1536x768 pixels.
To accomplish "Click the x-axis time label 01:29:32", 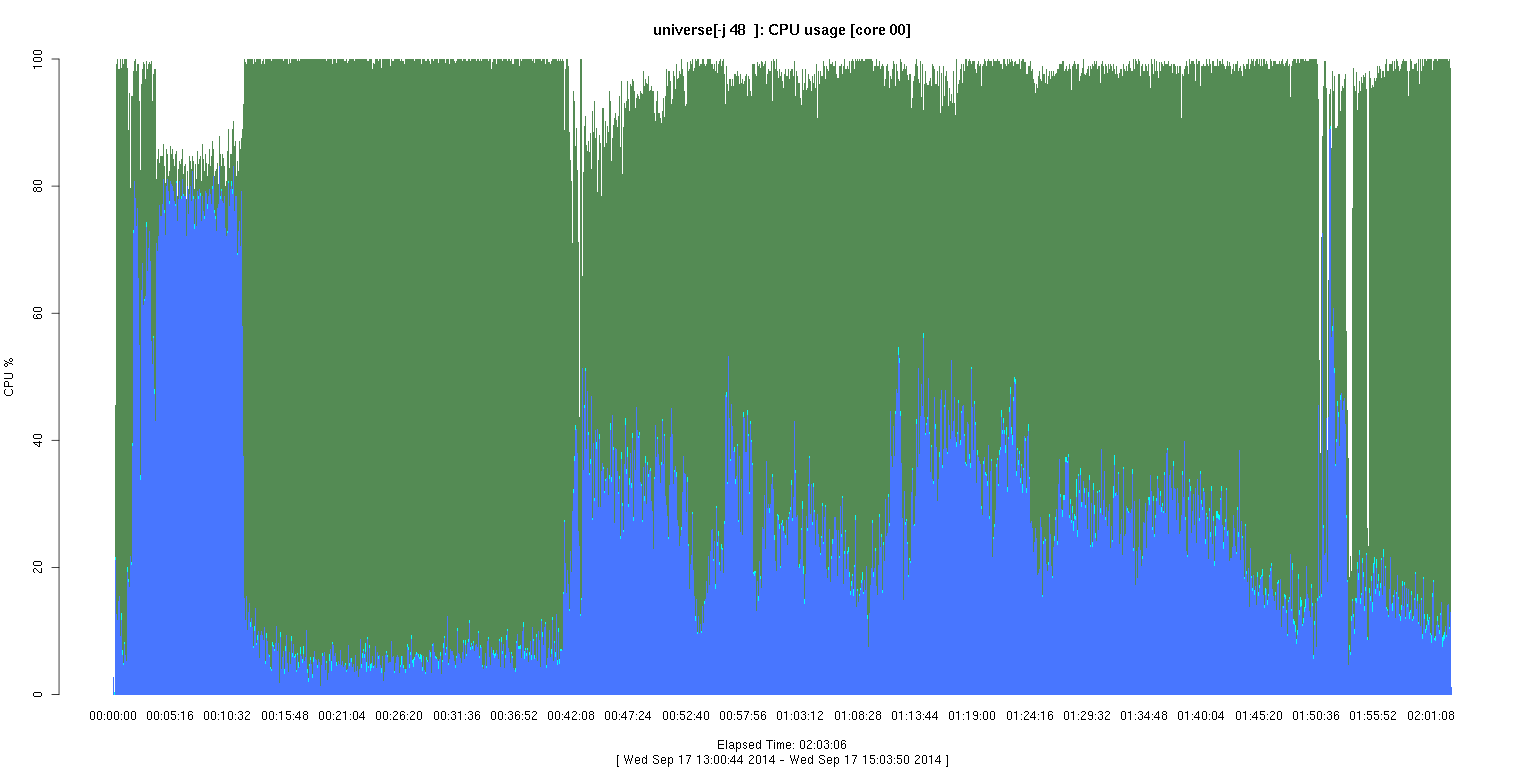I will (x=1087, y=716).
